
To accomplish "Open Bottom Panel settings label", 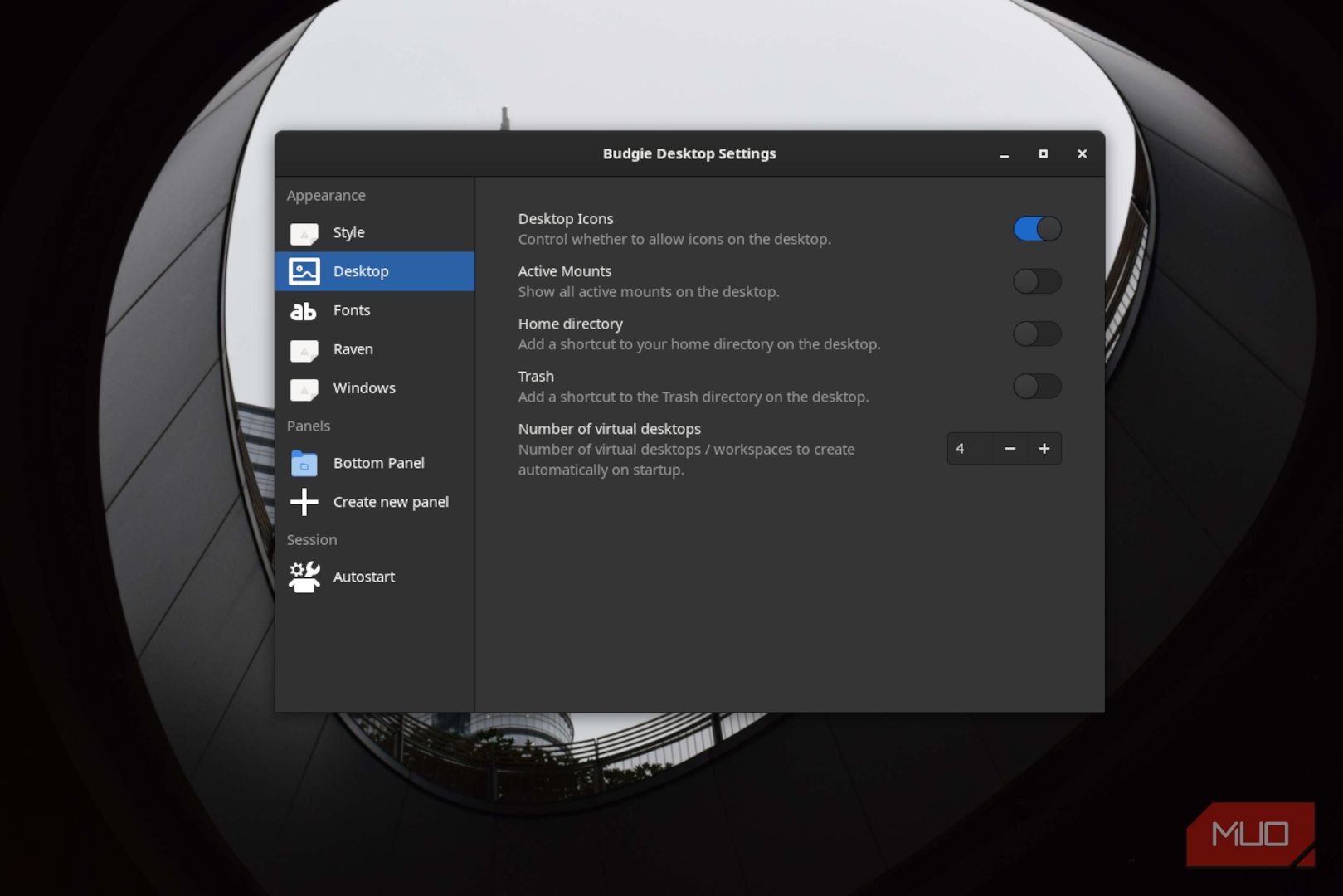I will (x=379, y=463).
